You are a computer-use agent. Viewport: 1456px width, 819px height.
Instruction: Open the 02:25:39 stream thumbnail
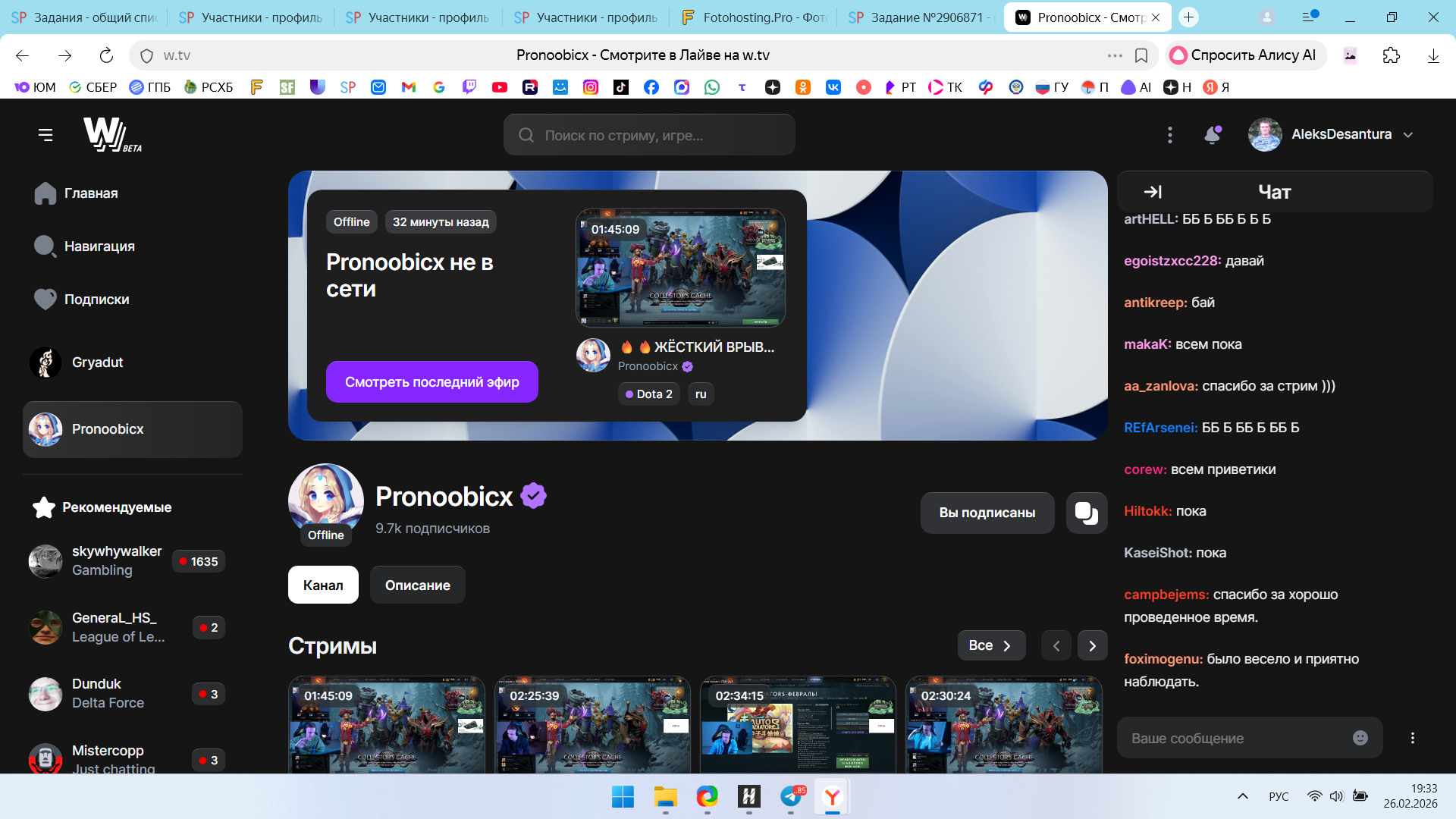click(x=592, y=724)
